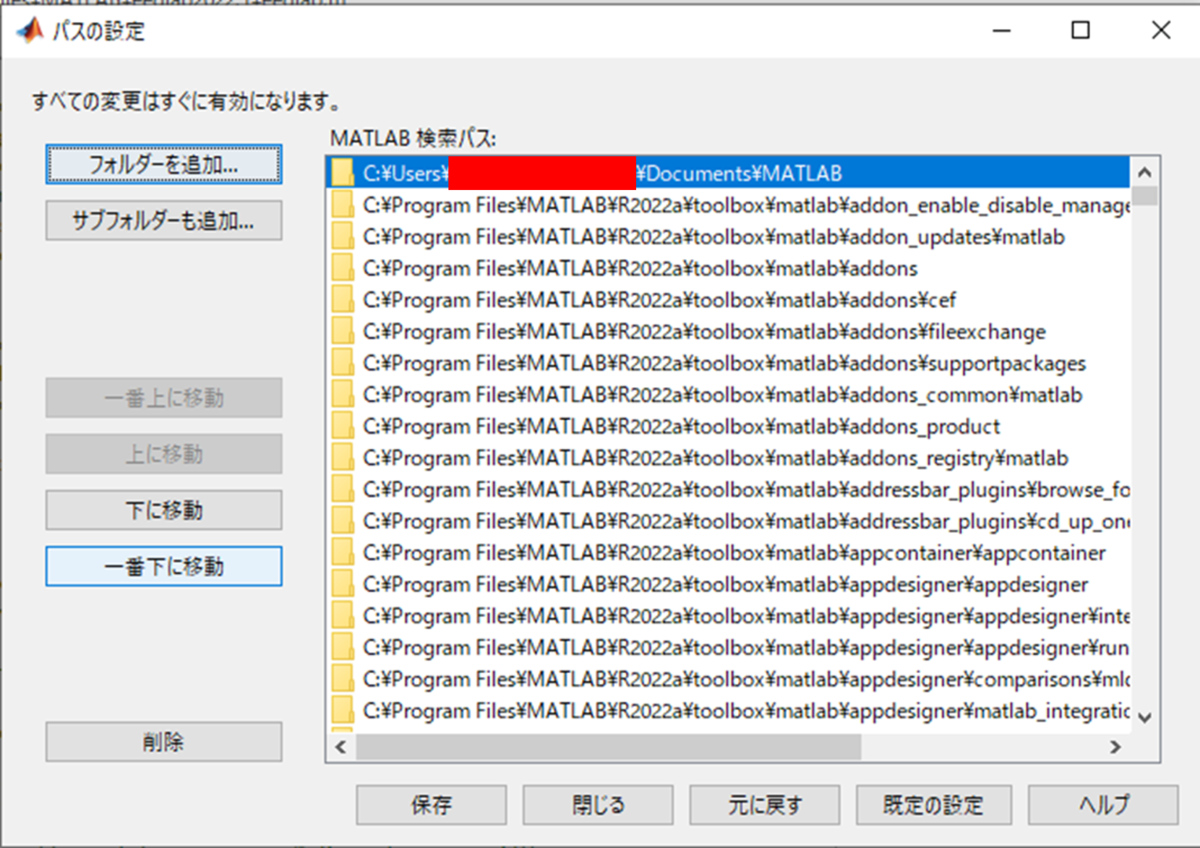Select the addon_updates¥matlab path row

(x=730, y=237)
